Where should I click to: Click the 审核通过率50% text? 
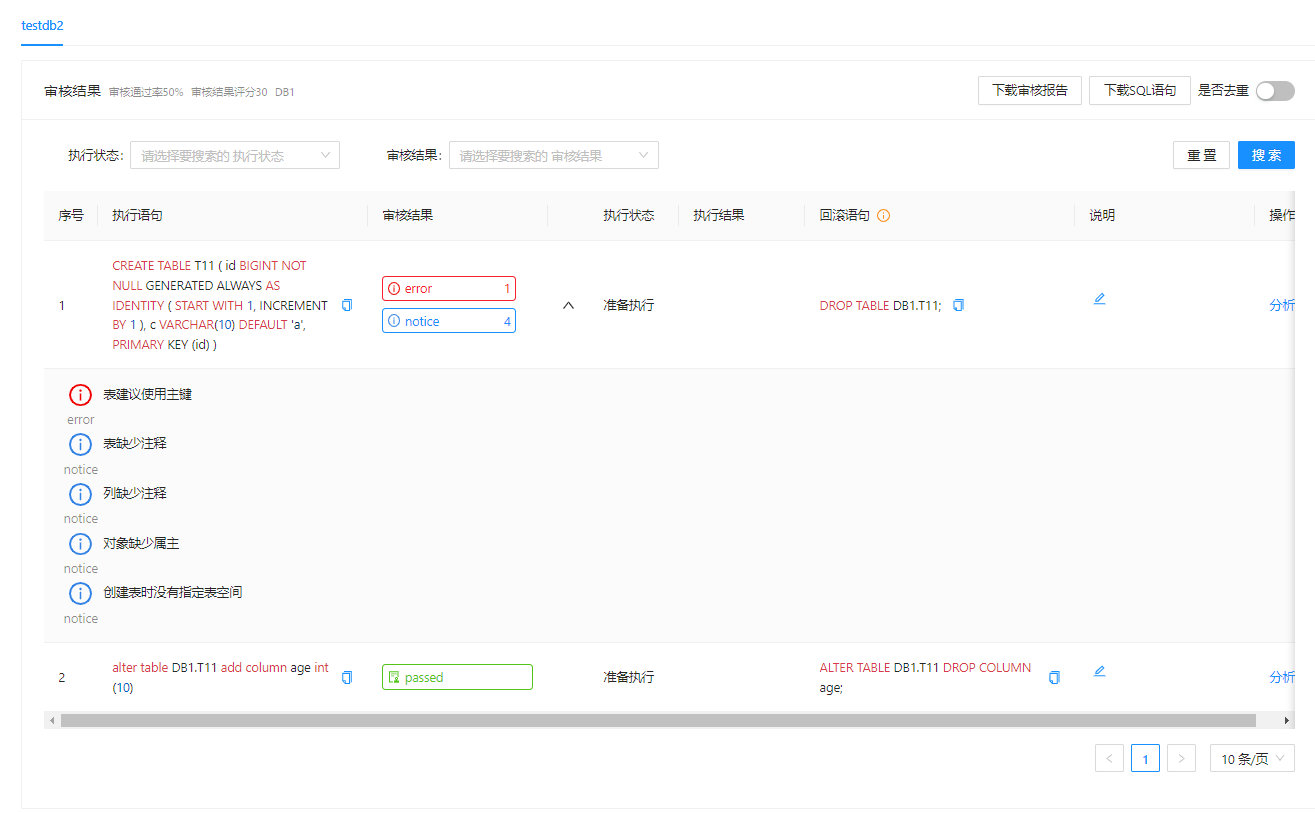[146, 92]
